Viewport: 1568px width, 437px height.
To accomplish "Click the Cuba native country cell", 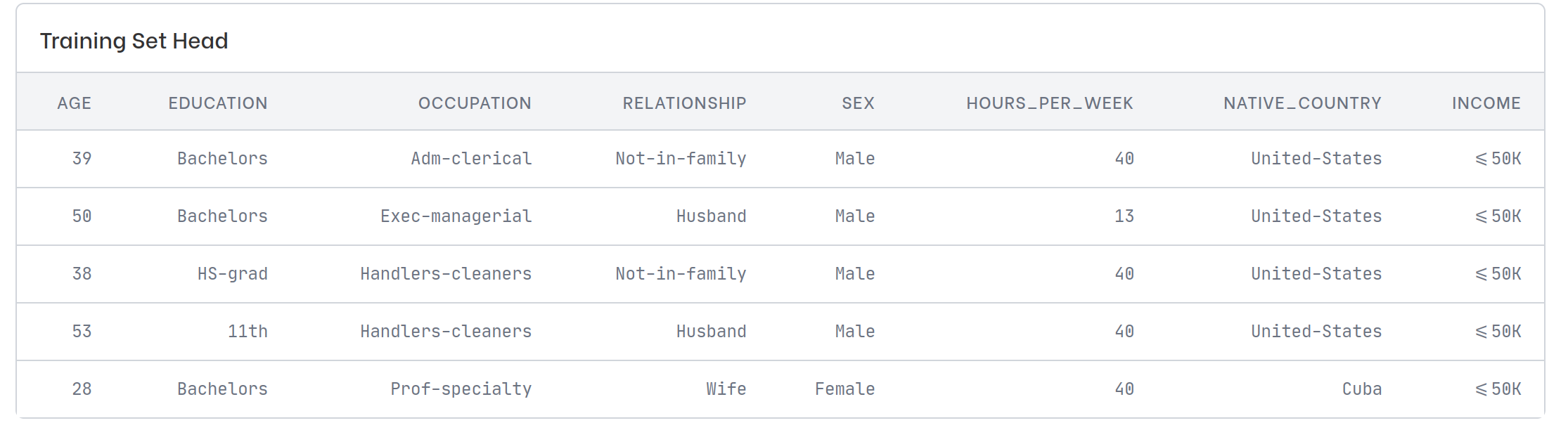I will (x=1361, y=389).
